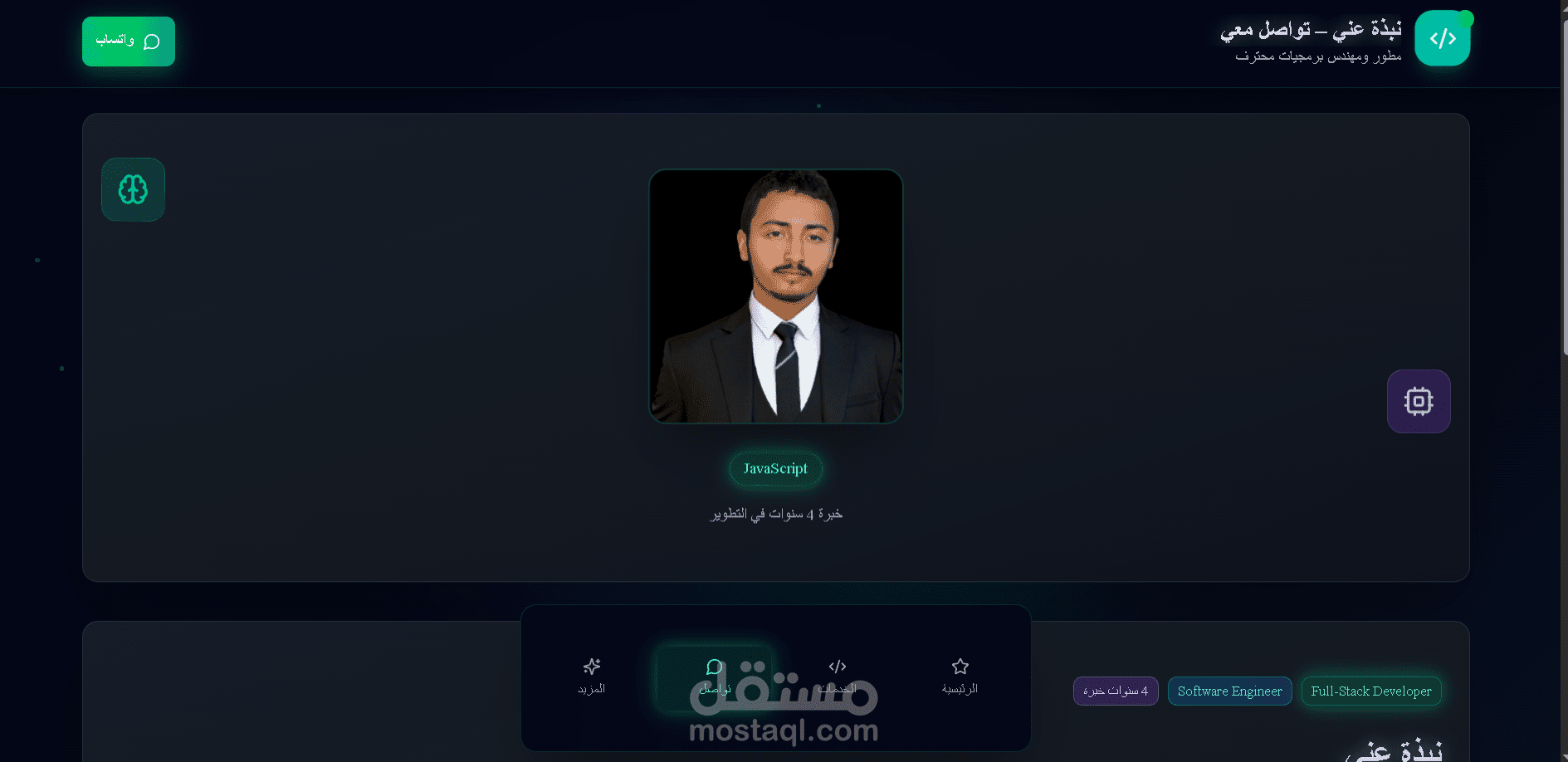Open the الرئيسية navigation tab
Screen dimensions: 1568x762
(x=960, y=677)
